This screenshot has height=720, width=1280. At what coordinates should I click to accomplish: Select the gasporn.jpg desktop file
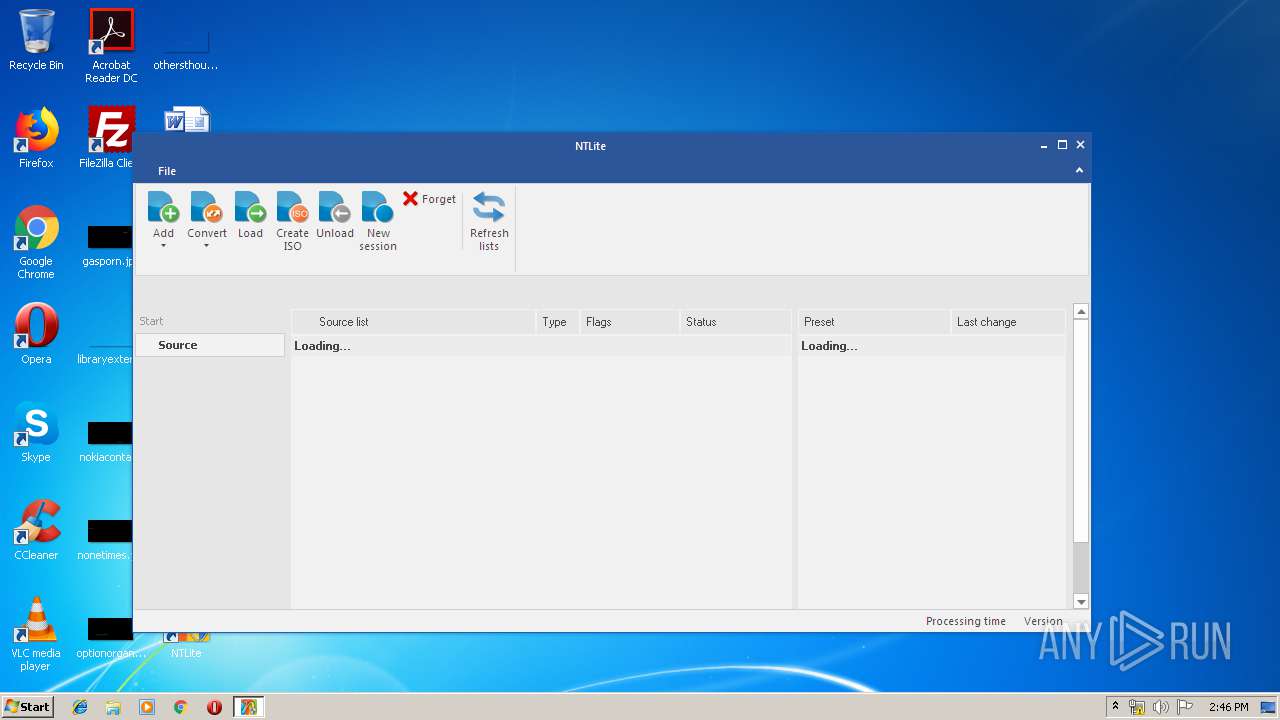click(108, 246)
